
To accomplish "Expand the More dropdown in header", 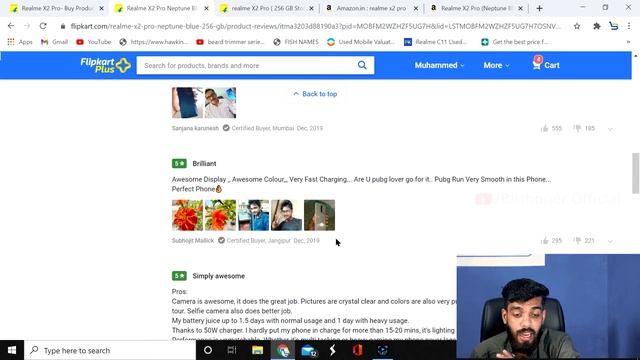I will [496, 65].
